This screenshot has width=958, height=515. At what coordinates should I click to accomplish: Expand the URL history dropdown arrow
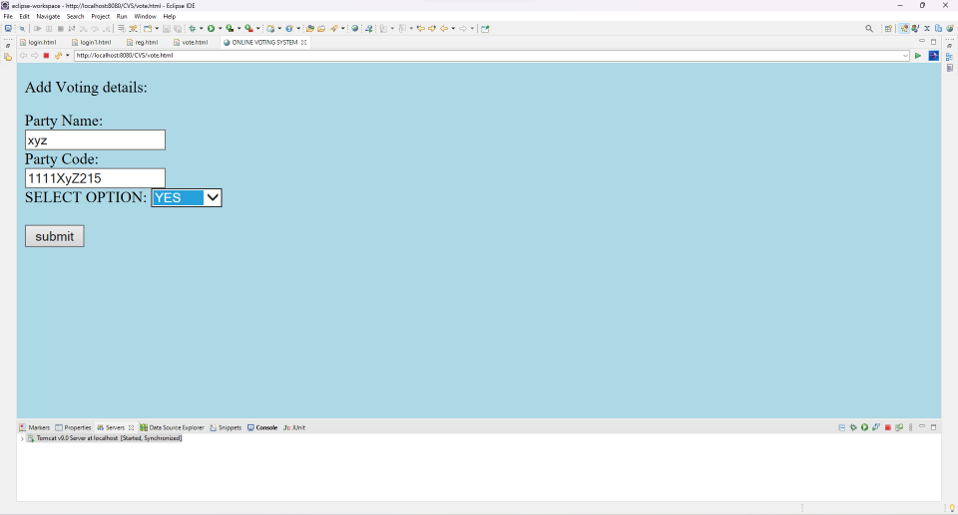[905, 56]
